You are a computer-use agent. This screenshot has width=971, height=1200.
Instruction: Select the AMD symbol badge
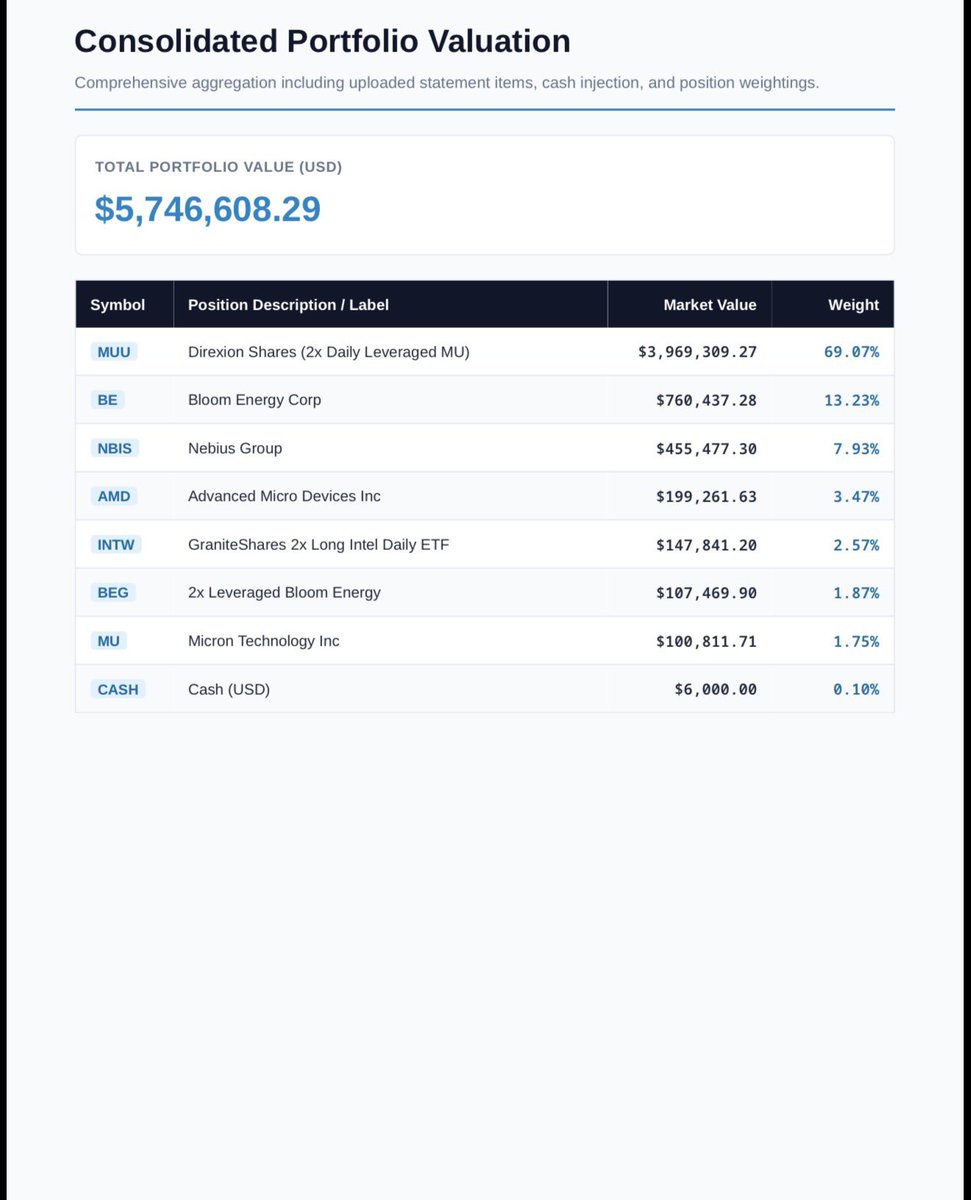tap(114, 496)
